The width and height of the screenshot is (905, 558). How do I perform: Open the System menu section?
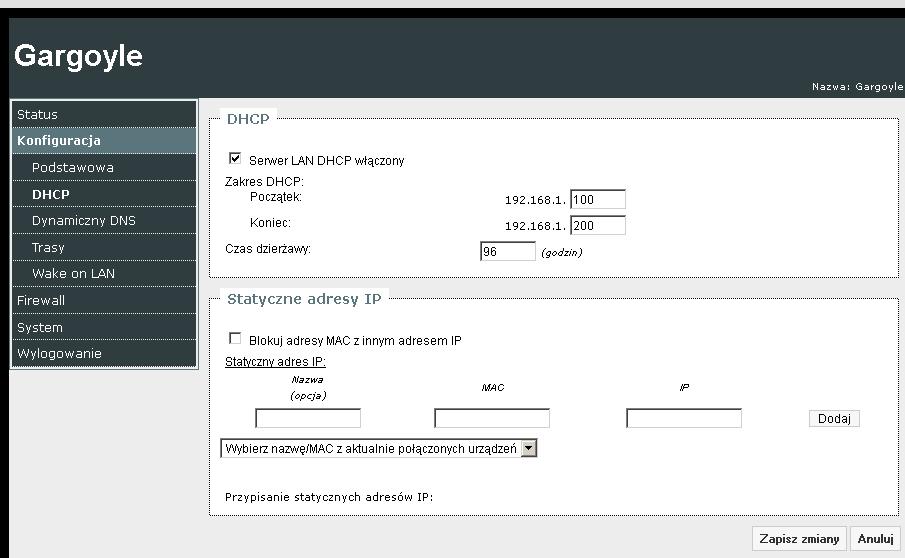coord(40,327)
